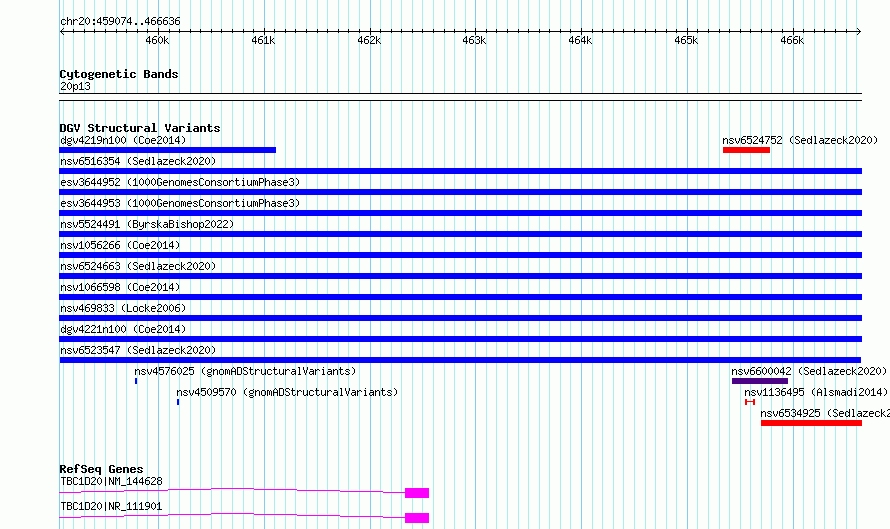Select the dgv4221n100 (Coe2014) label
This screenshot has width=890, height=529.
123,329
